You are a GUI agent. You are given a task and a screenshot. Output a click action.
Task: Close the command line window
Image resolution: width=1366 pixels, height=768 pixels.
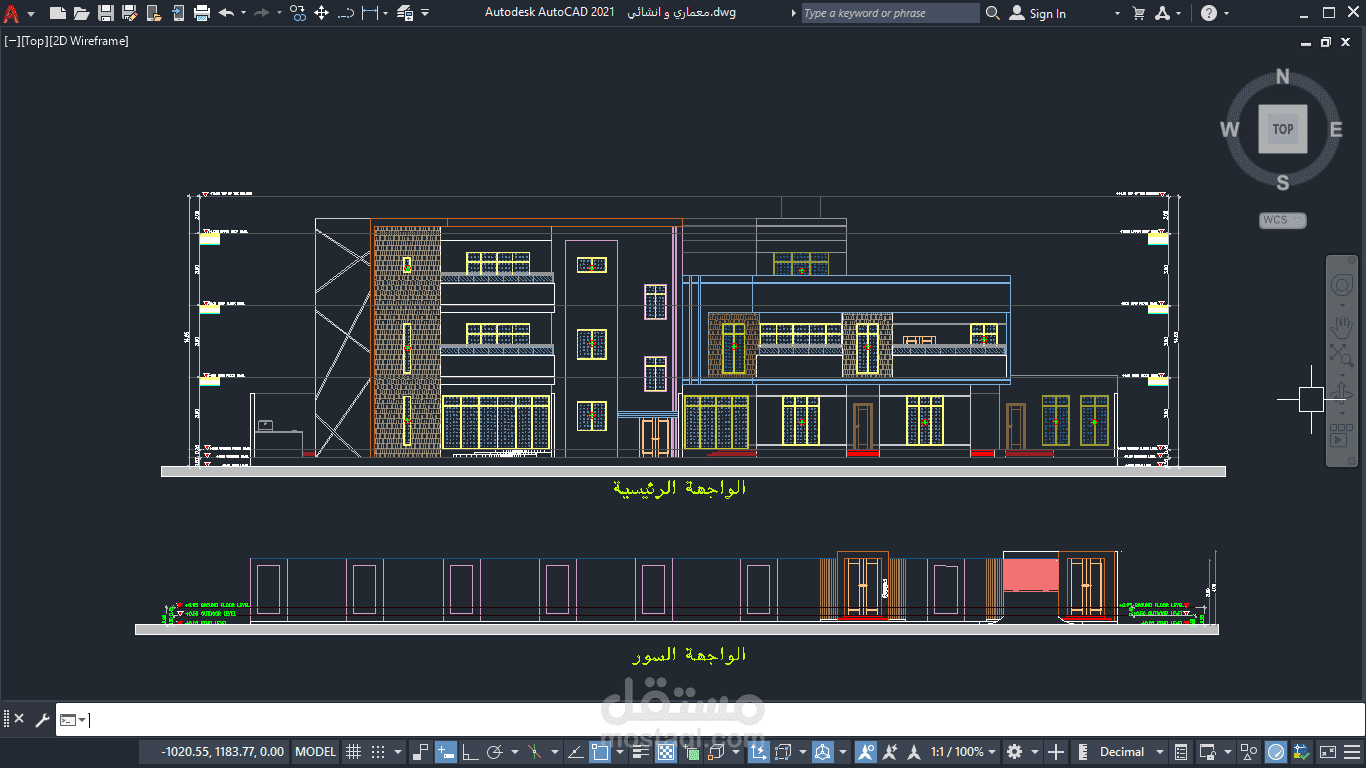tap(19, 719)
